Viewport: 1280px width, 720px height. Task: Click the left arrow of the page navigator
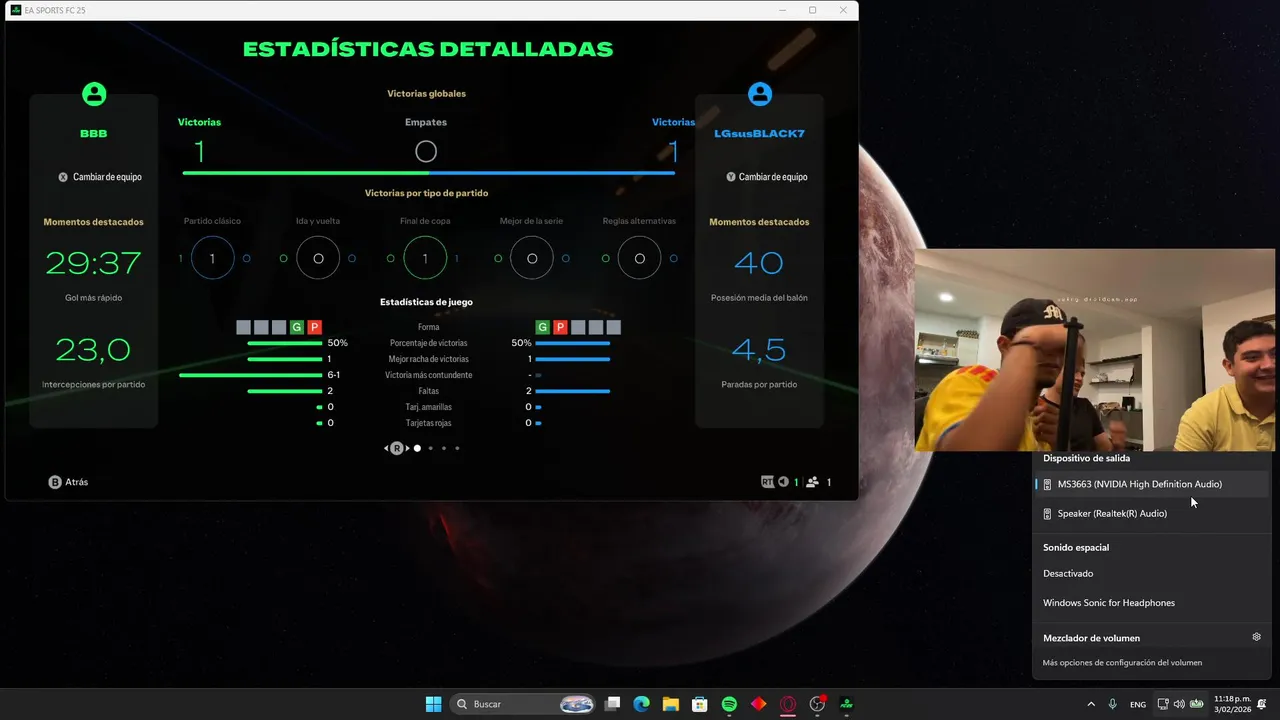(387, 448)
